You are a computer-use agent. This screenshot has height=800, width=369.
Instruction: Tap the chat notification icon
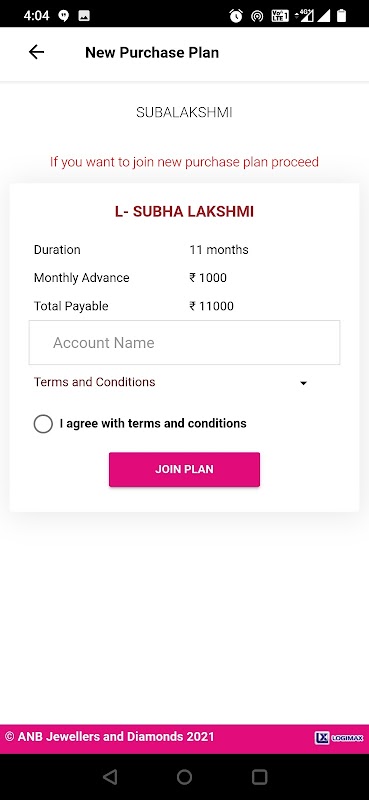pyautogui.click(x=64, y=16)
